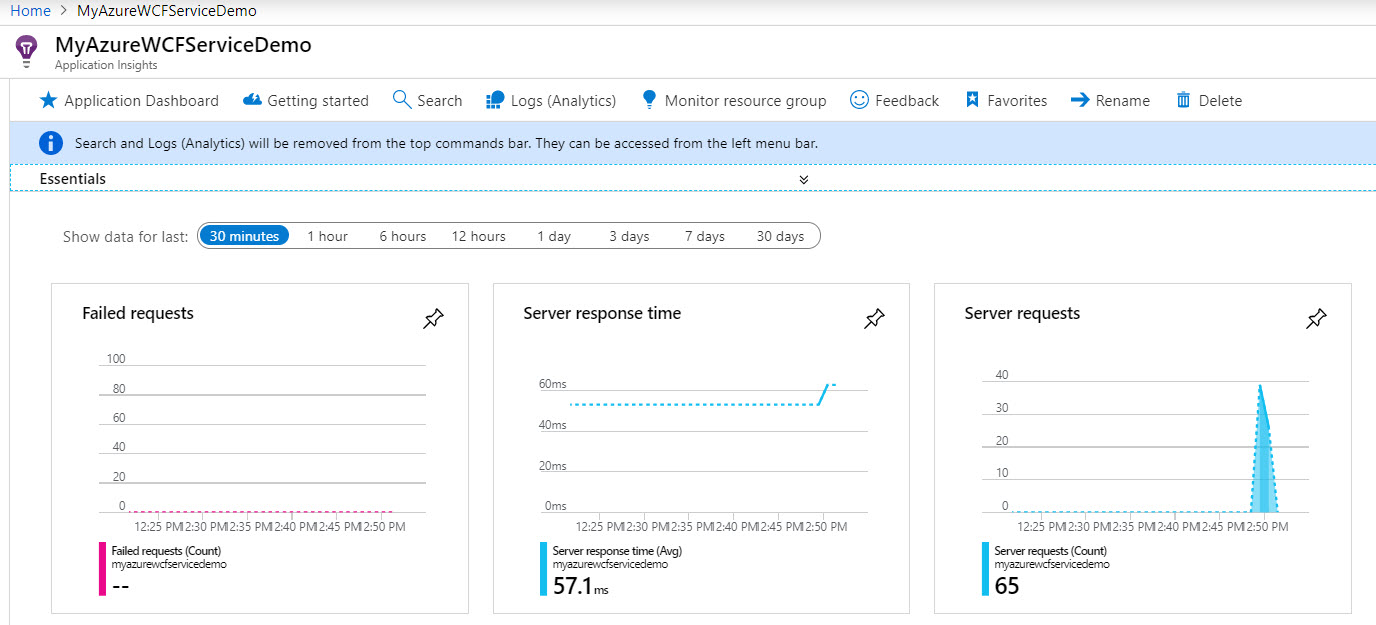1376x625 pixels.
Task: Expand the Essentials section chevron
Action: coord(804,179)
